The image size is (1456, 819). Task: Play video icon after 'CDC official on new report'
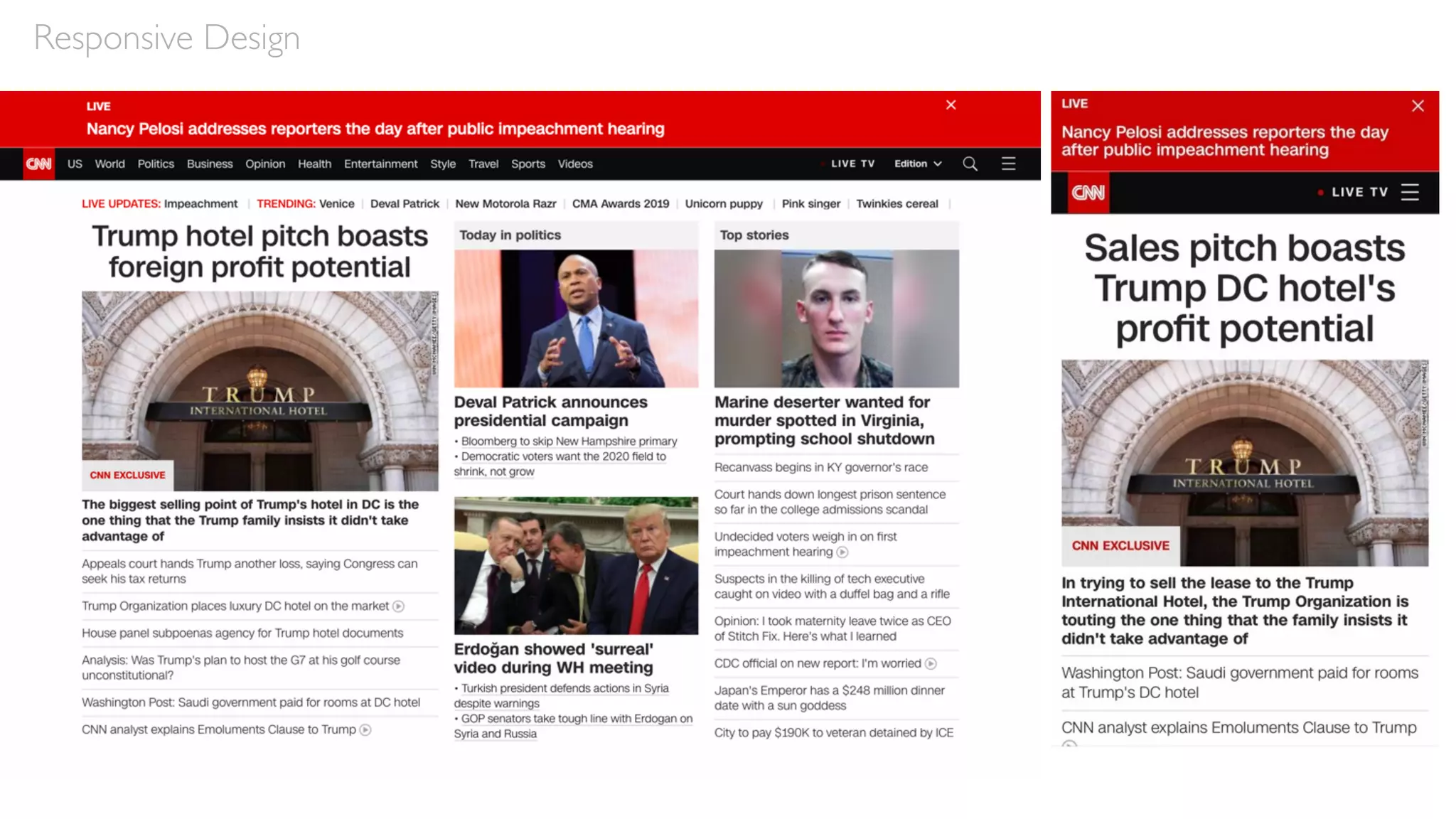[x=931, y=664]
